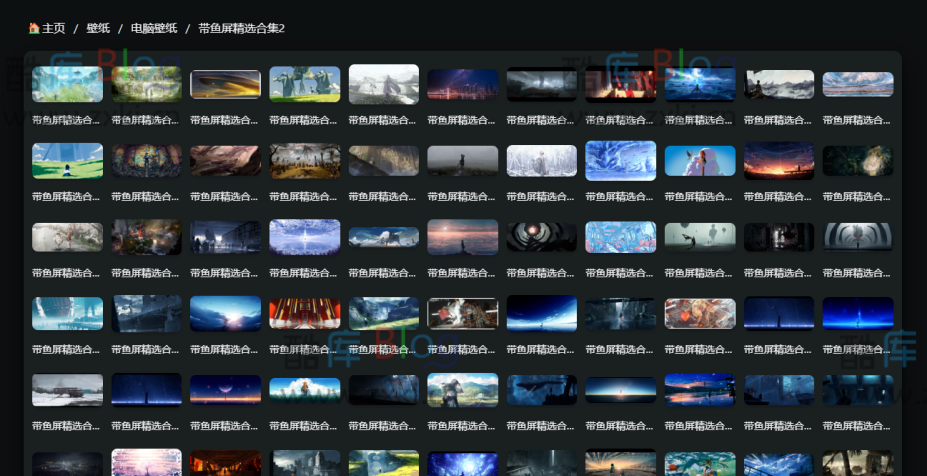Open the golden airship wallpaper thumbnail
Image resolution: width=927 pixels, height=476 pixels.
225,85
